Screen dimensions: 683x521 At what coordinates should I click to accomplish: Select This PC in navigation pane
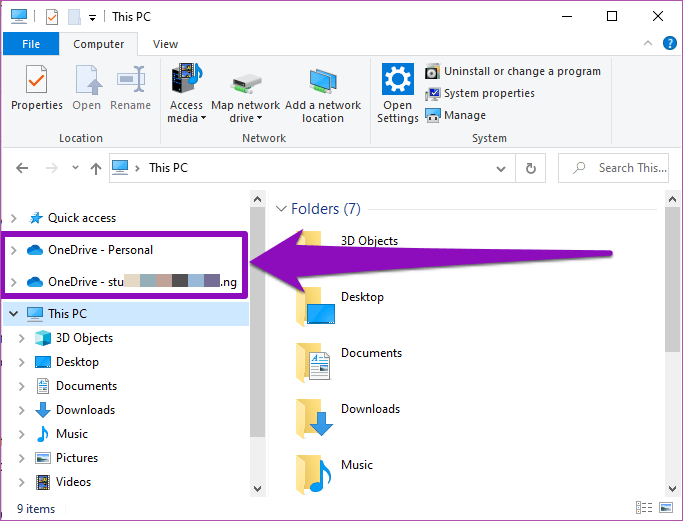click(x=67, y=314)
